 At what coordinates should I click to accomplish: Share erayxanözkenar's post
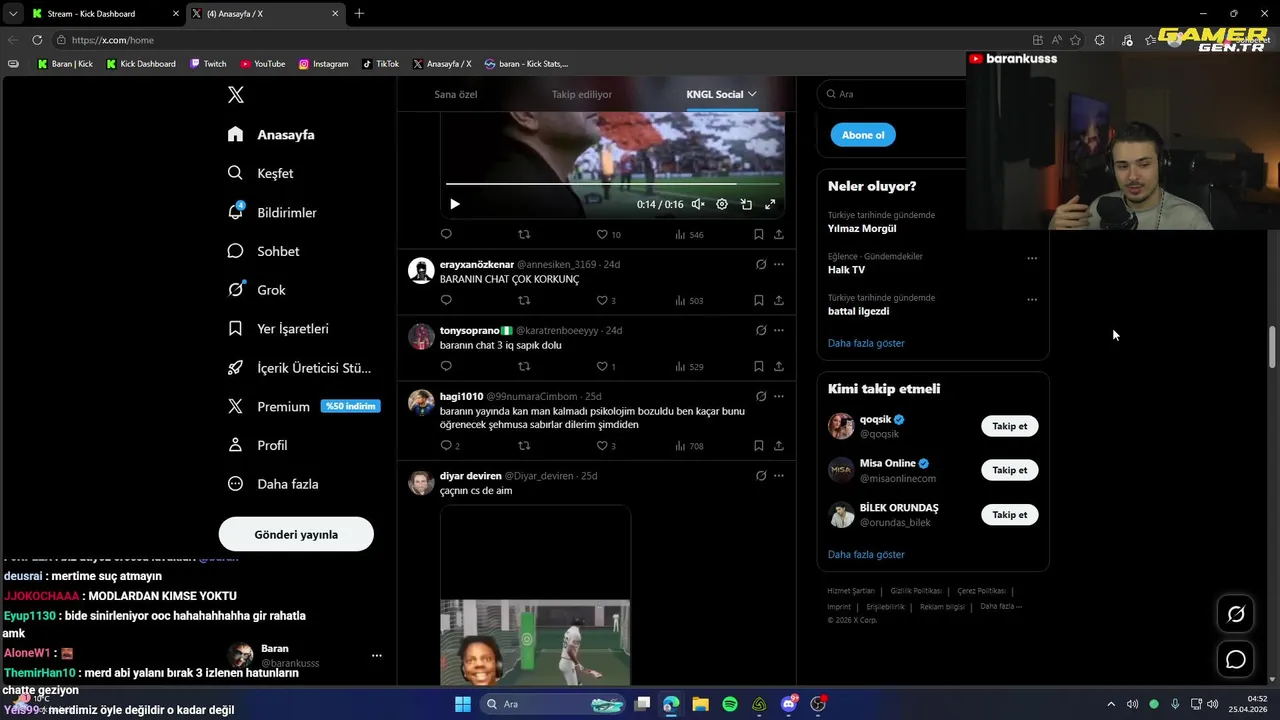pyautogui.click(x=778, y=300)
